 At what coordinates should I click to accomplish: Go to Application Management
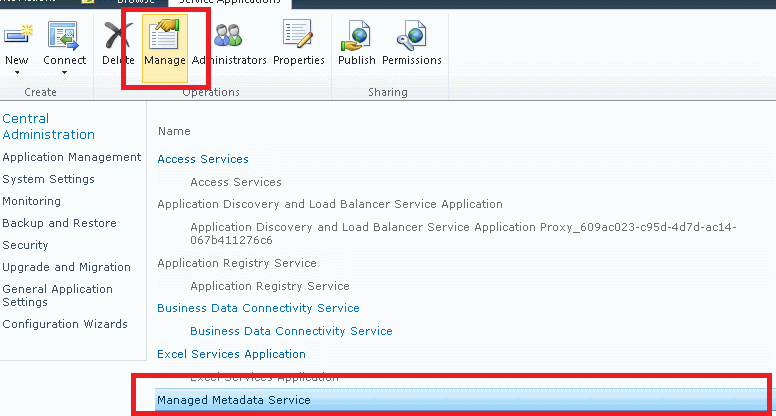point(72,157)
